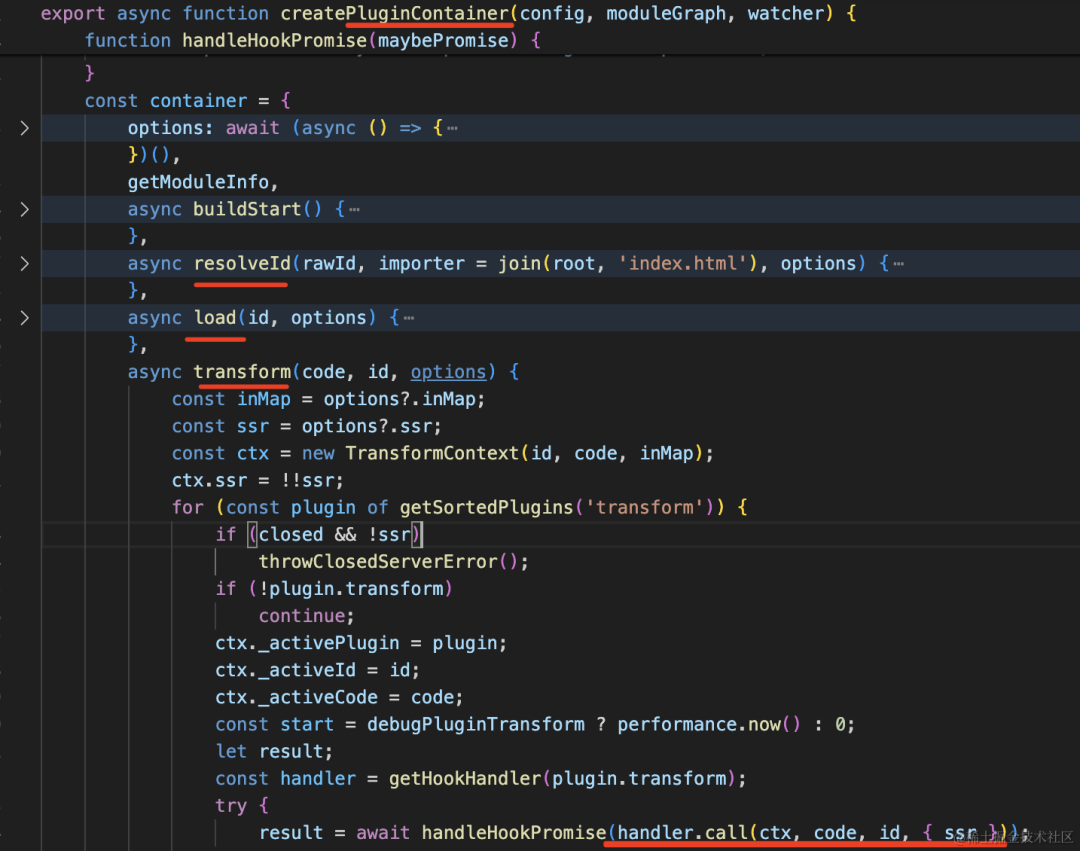
Task: Click the createPluginContainer function name
Action: coord(394,14)
